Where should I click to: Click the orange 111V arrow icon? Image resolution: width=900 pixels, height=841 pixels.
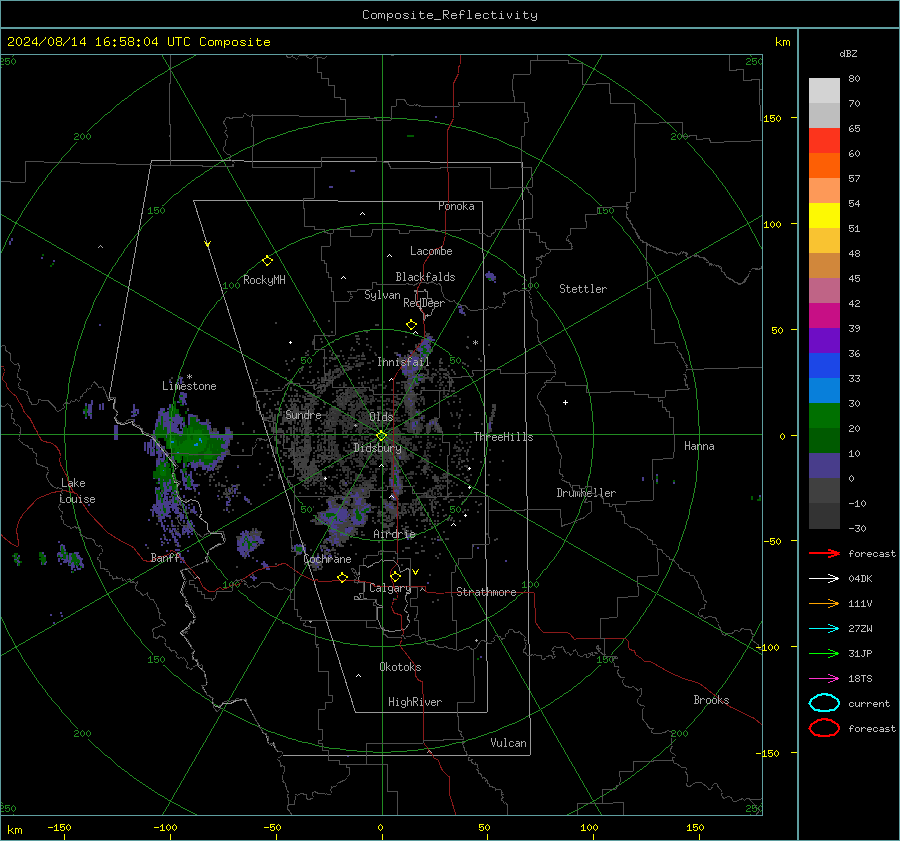[x=824, y=603]
